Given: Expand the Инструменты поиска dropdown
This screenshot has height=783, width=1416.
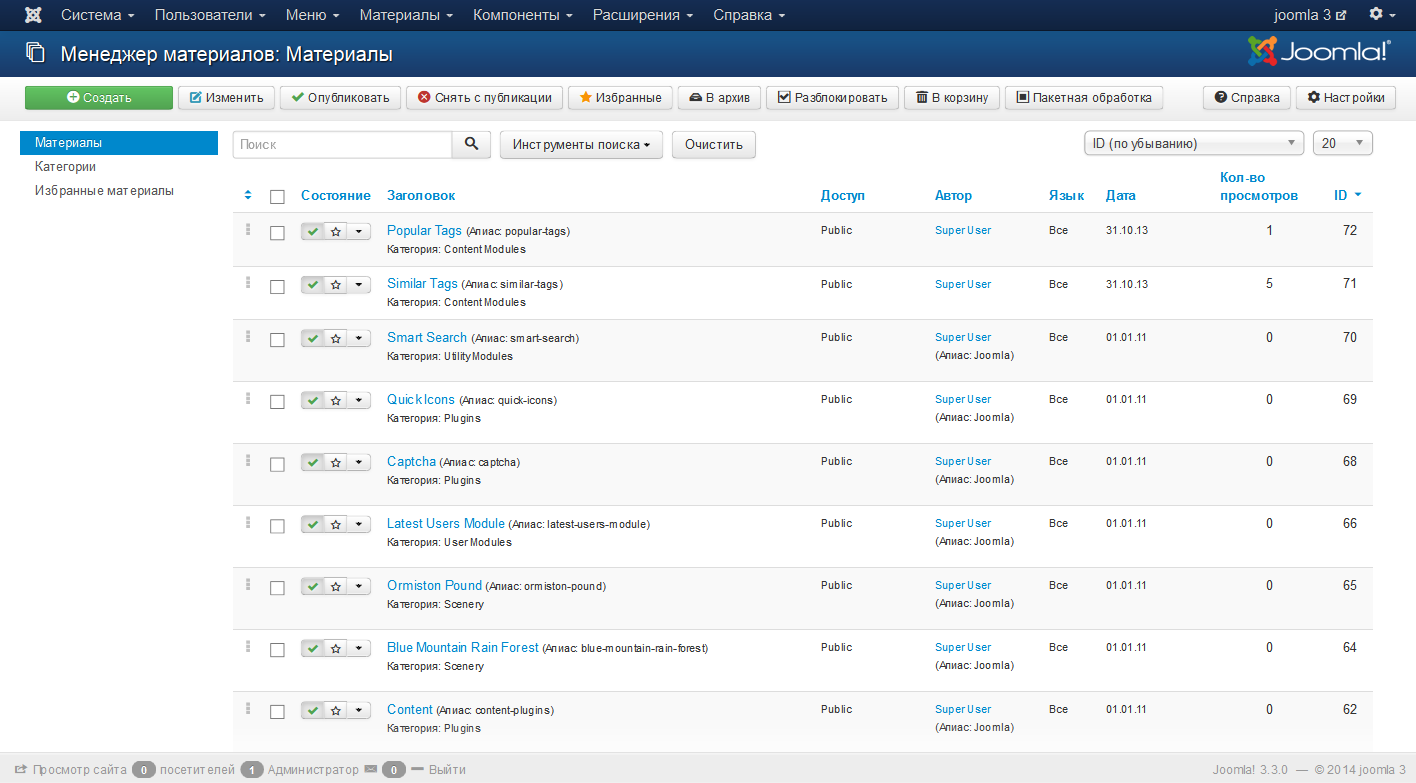Looking at the screenshot, I should [x=581, y=144].
